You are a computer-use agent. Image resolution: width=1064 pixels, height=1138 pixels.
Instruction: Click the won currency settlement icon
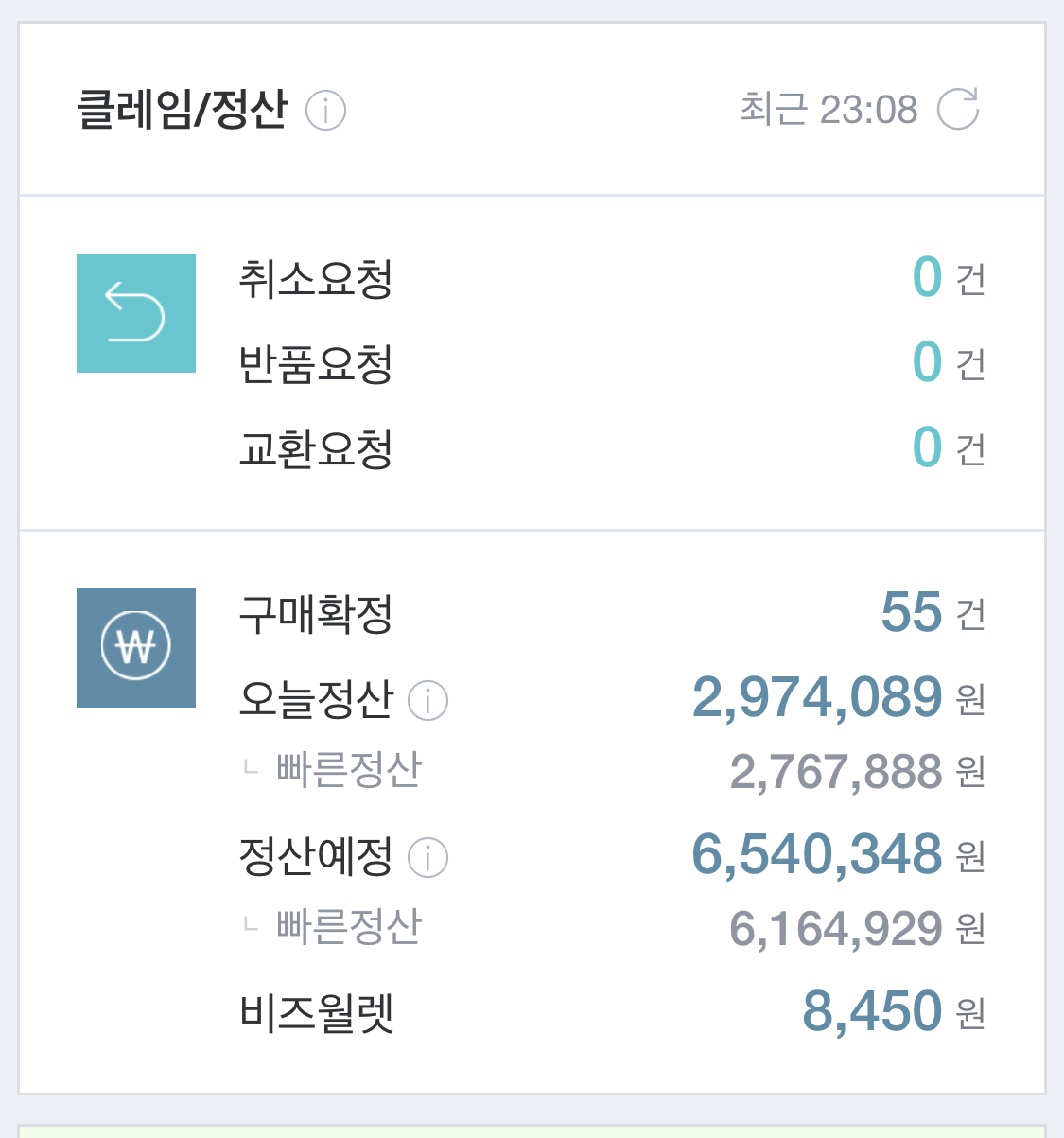click(136, 648)
